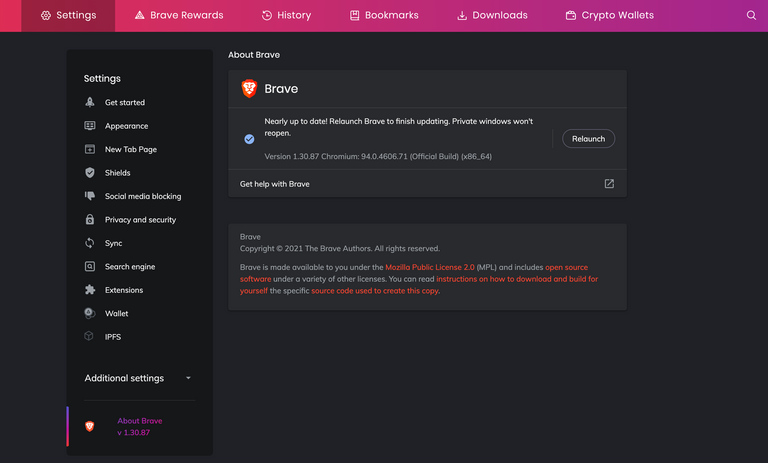The image size is (768, 463).
Task: Click the Wallet icon in sidebar
Action: pos(90,313)
